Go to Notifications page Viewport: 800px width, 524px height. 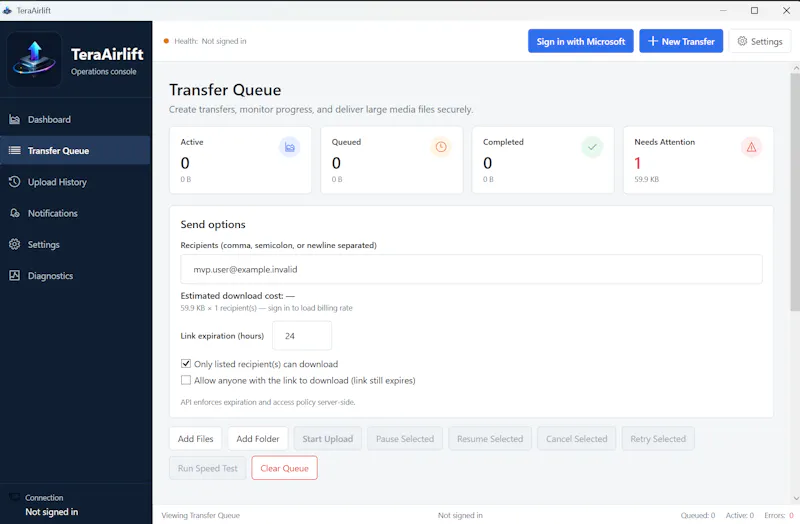coord(76,213)
